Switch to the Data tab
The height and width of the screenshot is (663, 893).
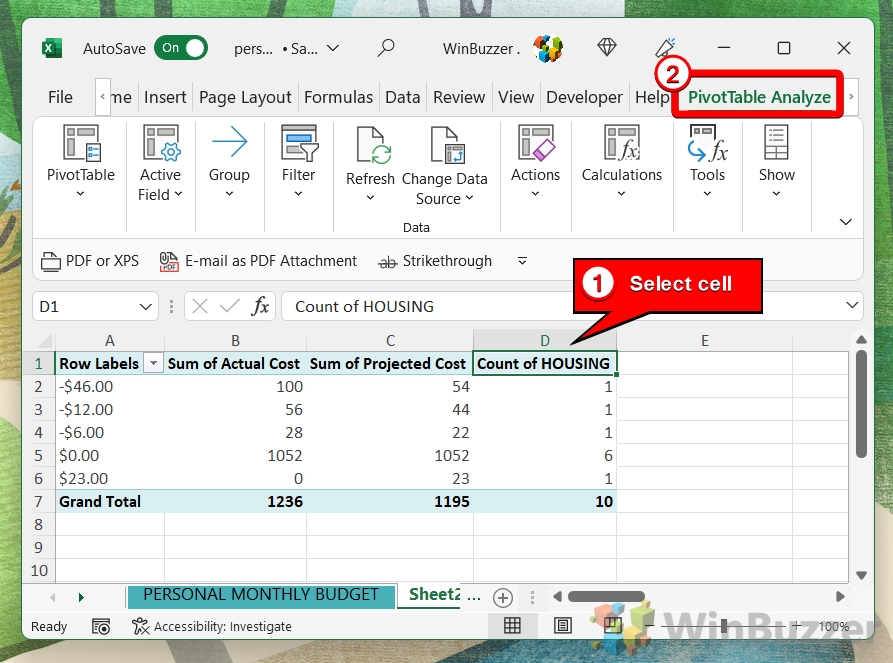[403, 97]
